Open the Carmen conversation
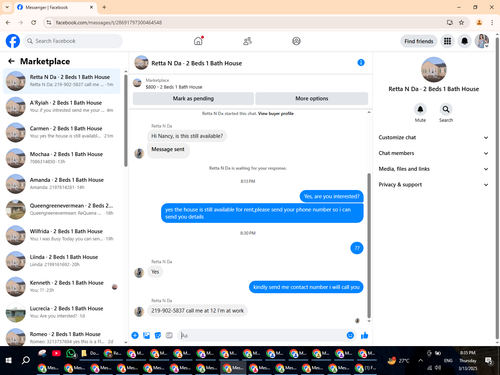500x375 pixels. 62,132
